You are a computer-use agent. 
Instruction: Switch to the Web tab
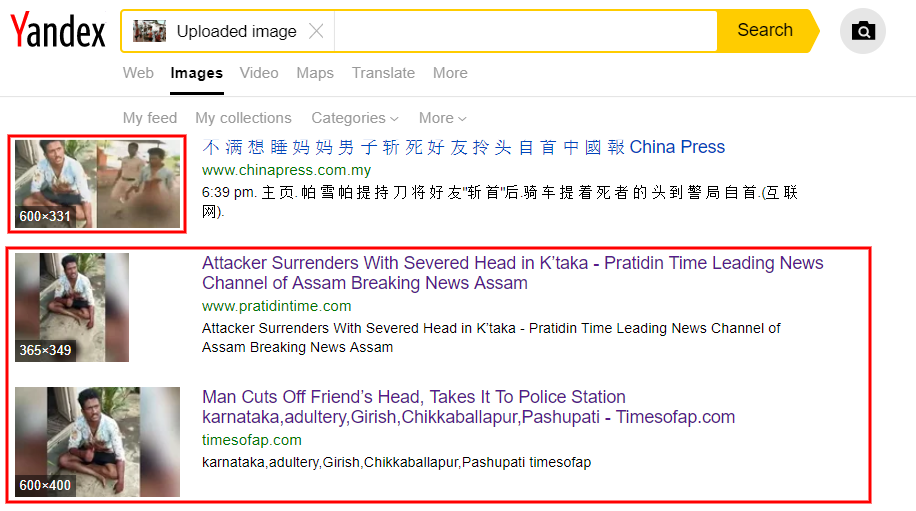138,73
